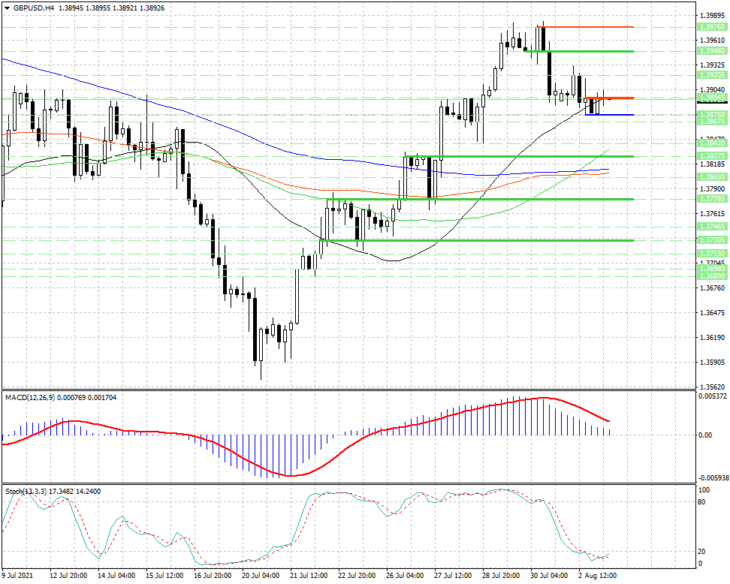Click the Stochastic 80 level label
Image resolution: width=730 pixels, height=584 pixels.
coord(702,502)
